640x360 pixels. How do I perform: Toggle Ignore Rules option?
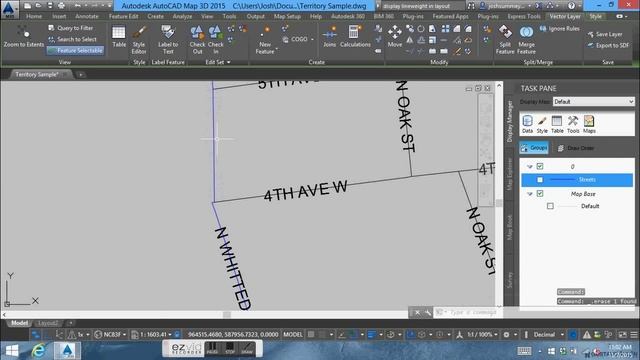[x=559, y=29]
